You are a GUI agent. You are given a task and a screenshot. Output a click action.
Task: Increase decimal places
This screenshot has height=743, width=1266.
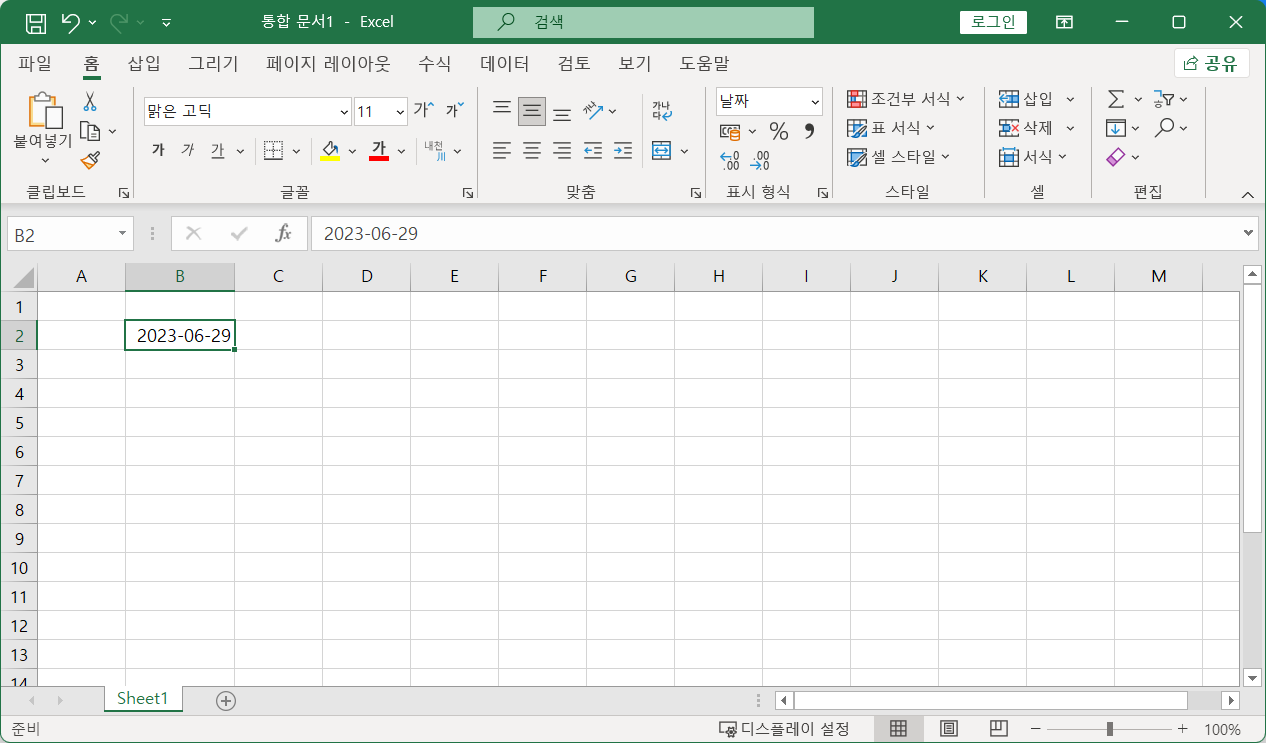click(730, 160)
